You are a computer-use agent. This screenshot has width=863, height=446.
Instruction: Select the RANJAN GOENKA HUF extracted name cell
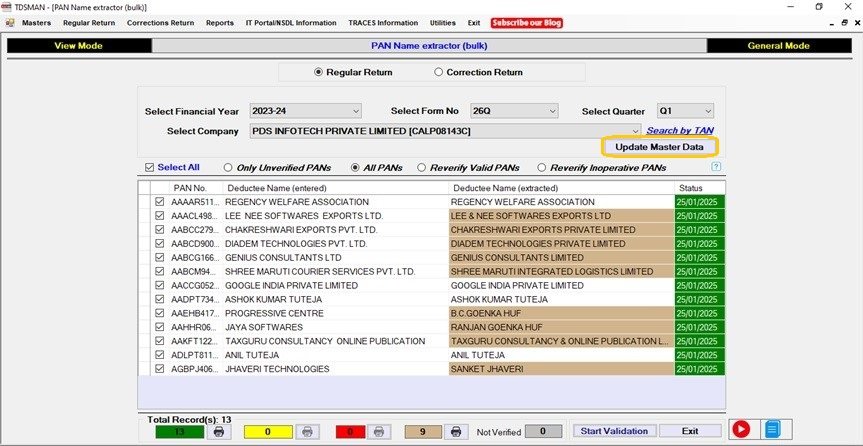(x=561, y=327)
